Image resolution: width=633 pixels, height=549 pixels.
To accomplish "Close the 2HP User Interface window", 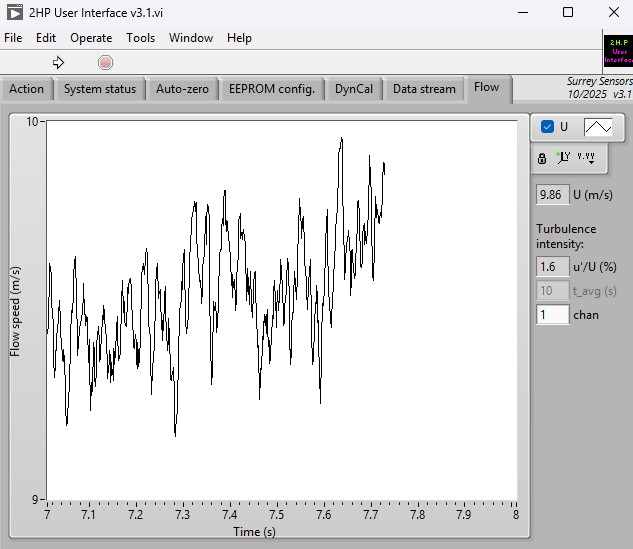I will (x=614, y=13).
